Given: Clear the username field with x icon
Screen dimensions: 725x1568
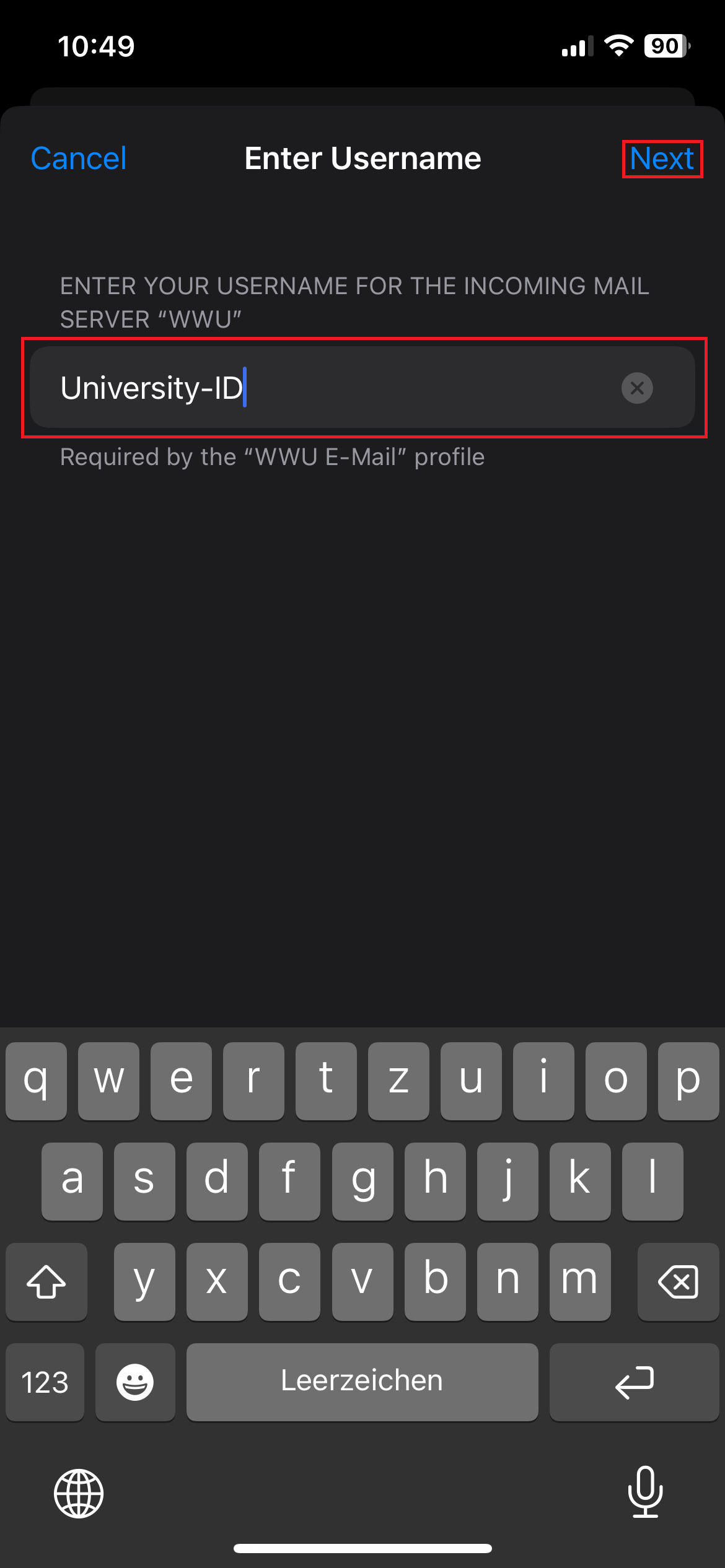Looking at the screenshot, I should pyautogui.click(x=637, y=388).
